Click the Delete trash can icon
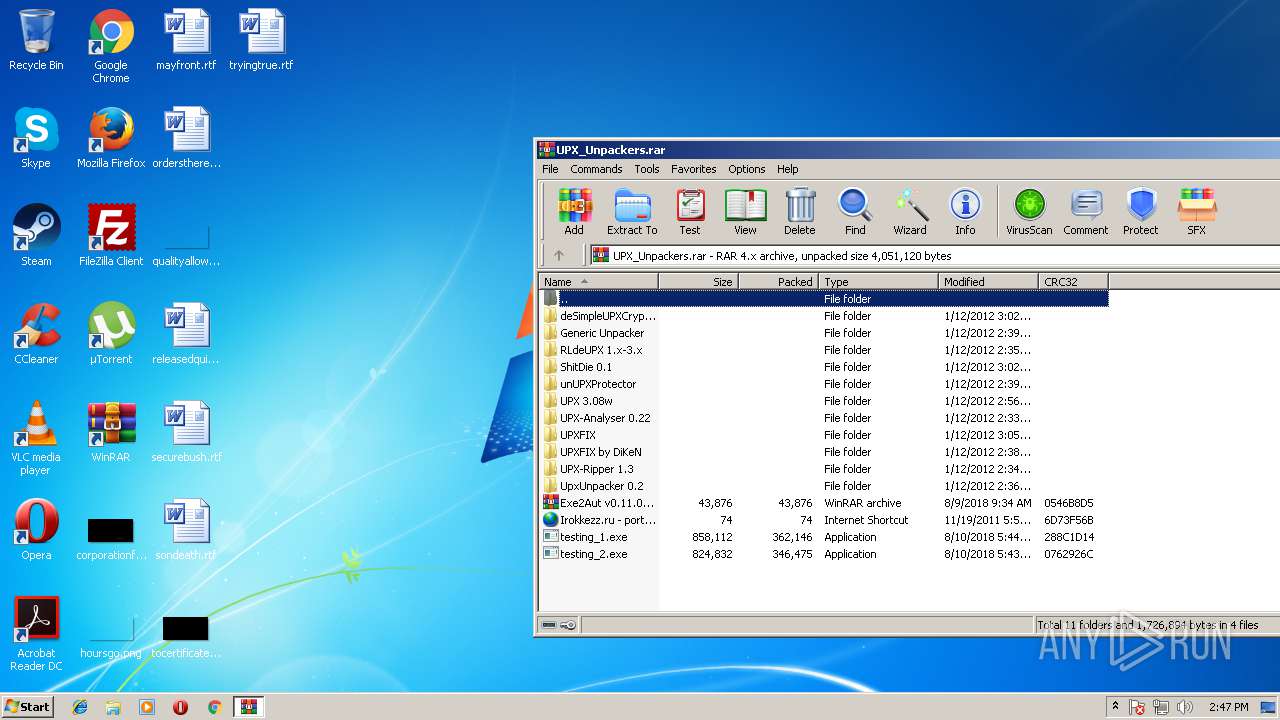Viewport: 1280px width, 720px height. (x=800, y=212)
